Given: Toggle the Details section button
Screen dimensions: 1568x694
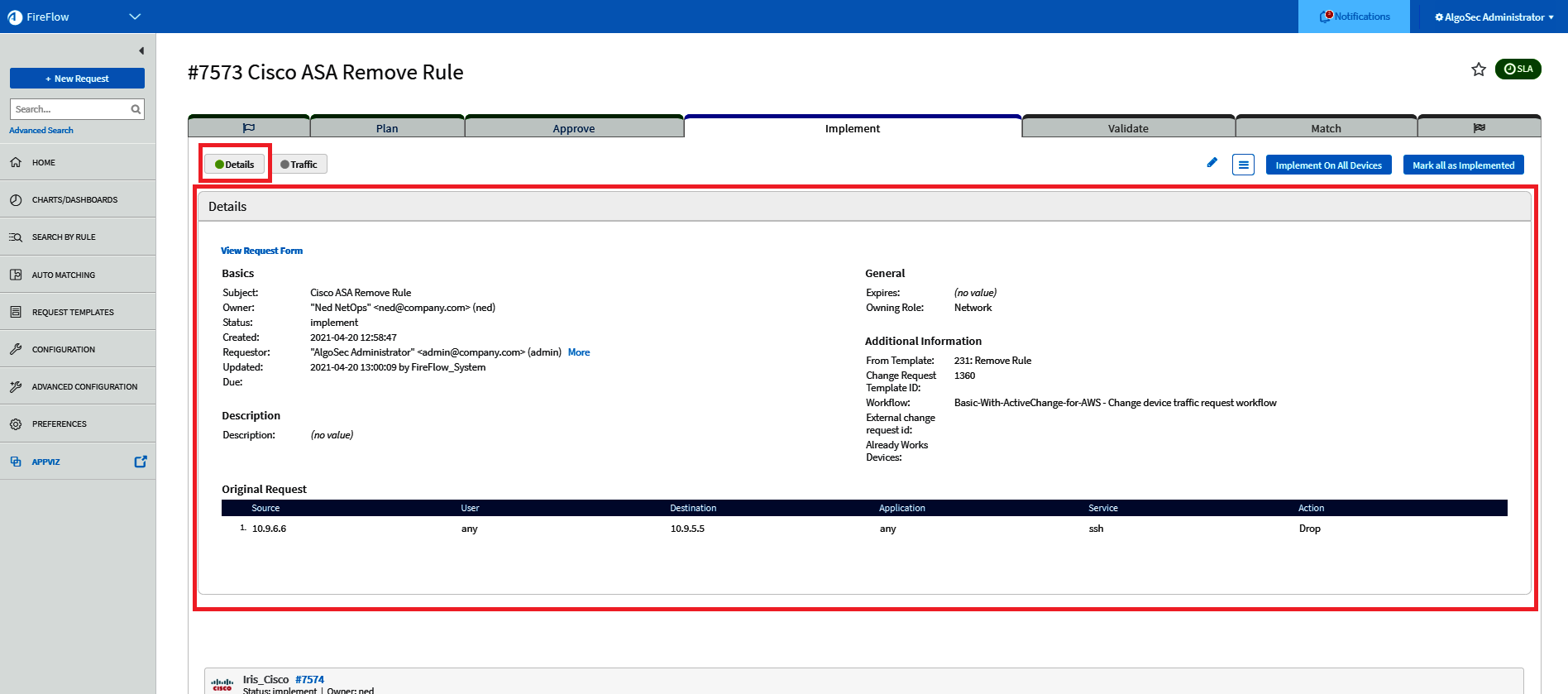Looking at the screenshot, I should (x=235, y=165).
